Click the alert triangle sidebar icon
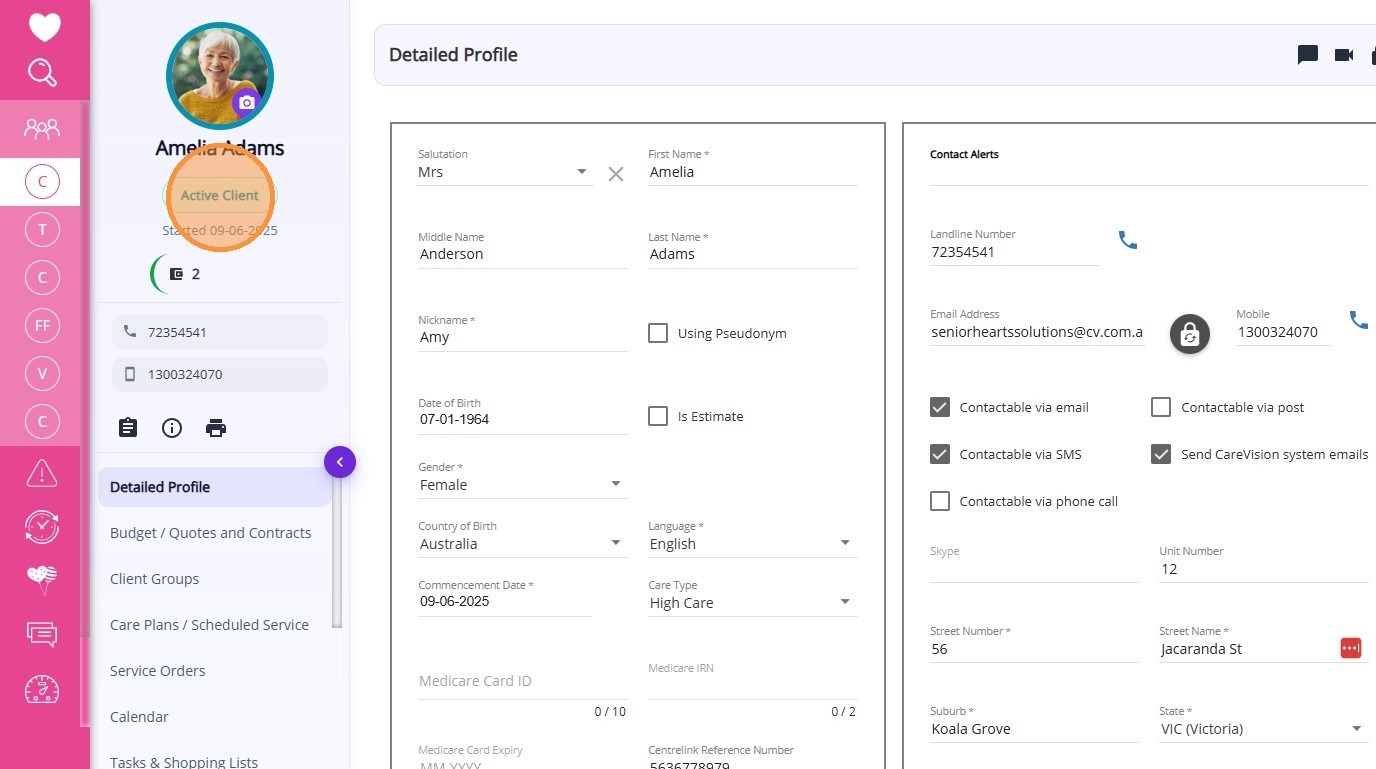The width and height of the screenshot is (1376, 769). coord(42,472)
